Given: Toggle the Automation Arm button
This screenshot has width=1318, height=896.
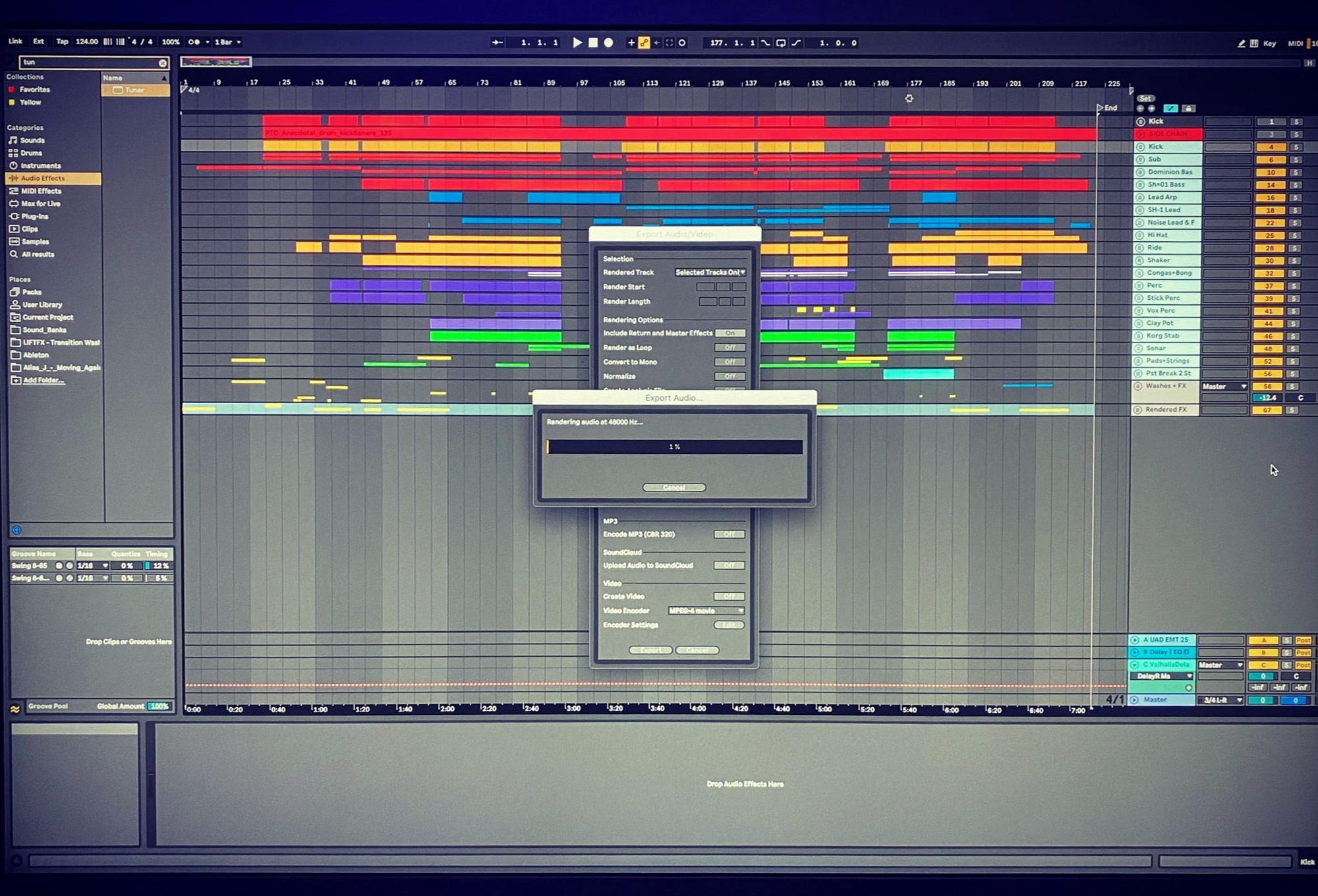Looking at the screenshot, I should point(644,43).
